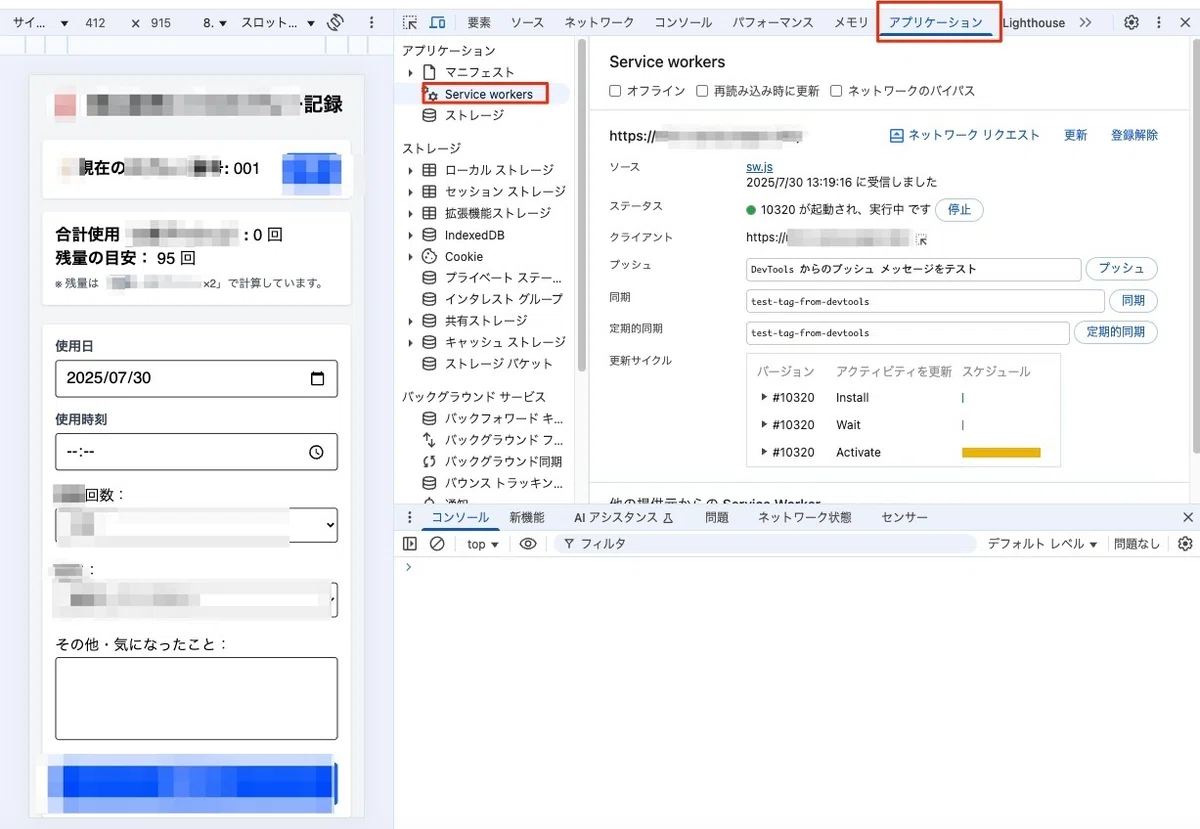Click the clock icon in time field
This screenshot has height=829, width=1200.
click(317, 452)
